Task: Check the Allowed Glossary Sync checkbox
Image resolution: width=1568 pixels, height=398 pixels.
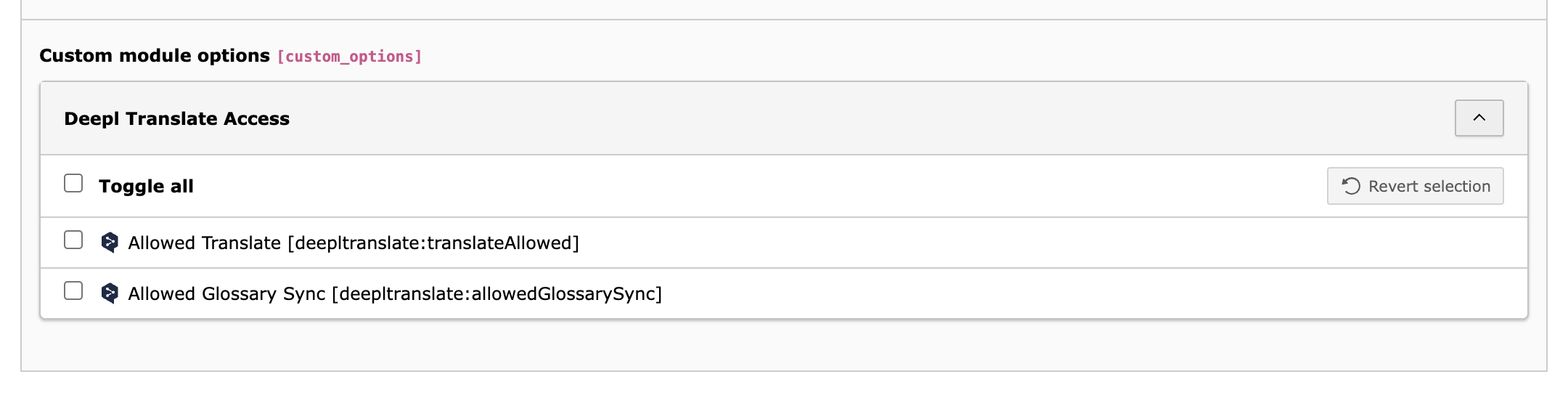Action: click(x=73, y=291)
